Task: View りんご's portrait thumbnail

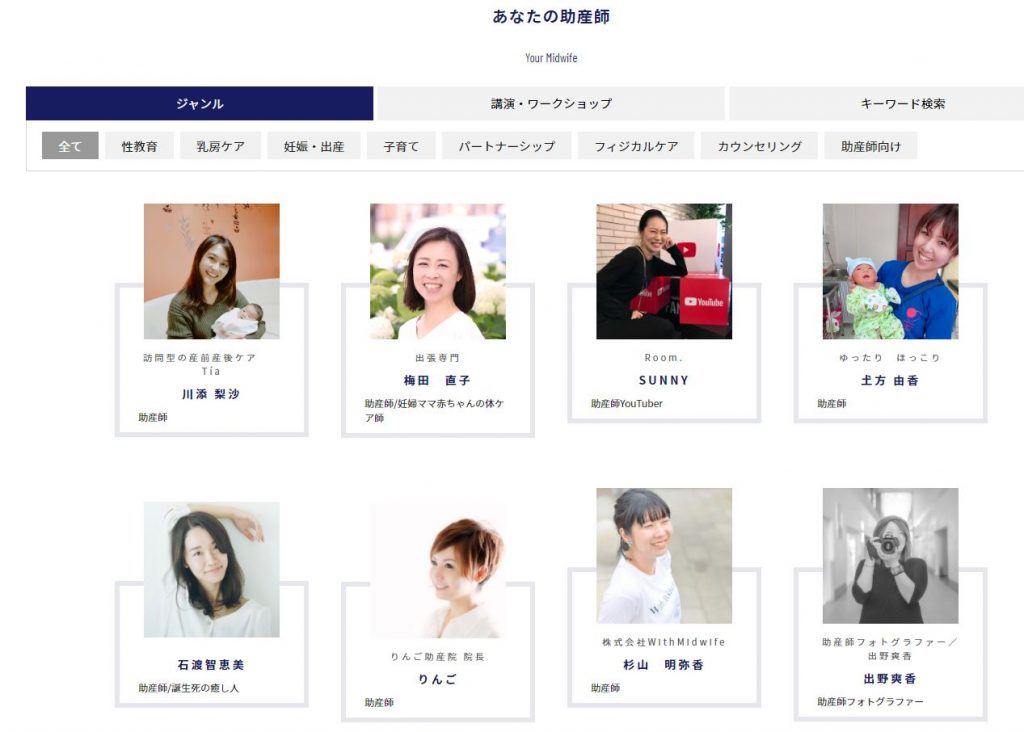Action: (438, 570)
